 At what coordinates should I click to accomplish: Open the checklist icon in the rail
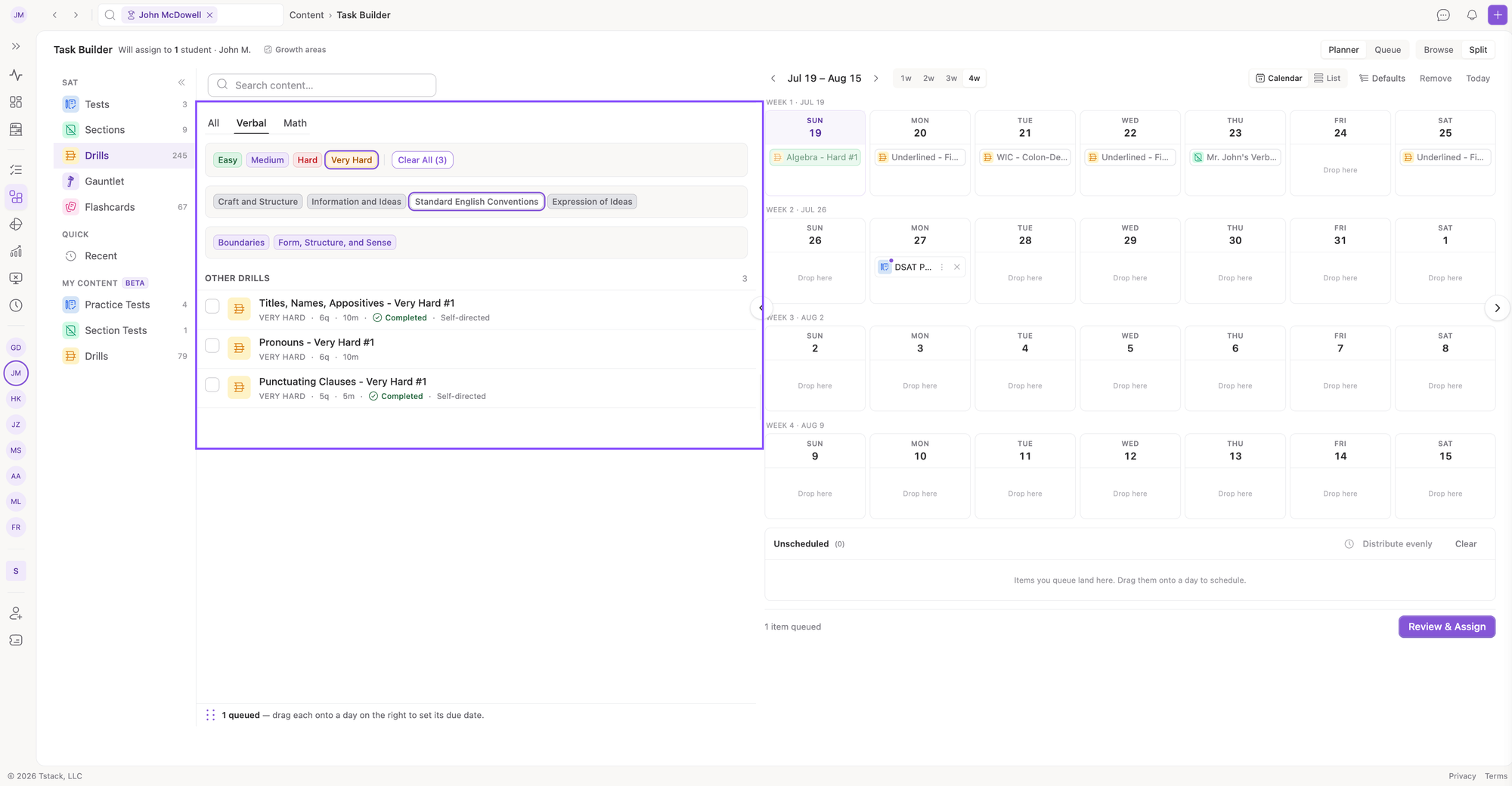(x=16, y=170)
